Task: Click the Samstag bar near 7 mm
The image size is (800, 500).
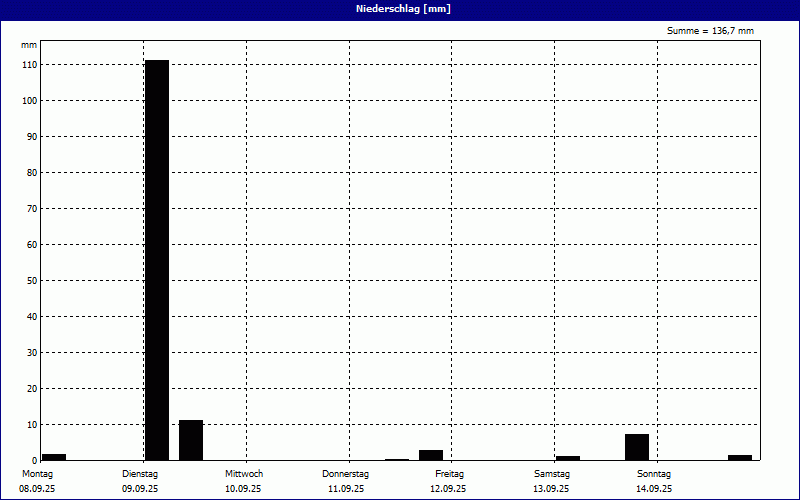Action: [x=637, y=447]
